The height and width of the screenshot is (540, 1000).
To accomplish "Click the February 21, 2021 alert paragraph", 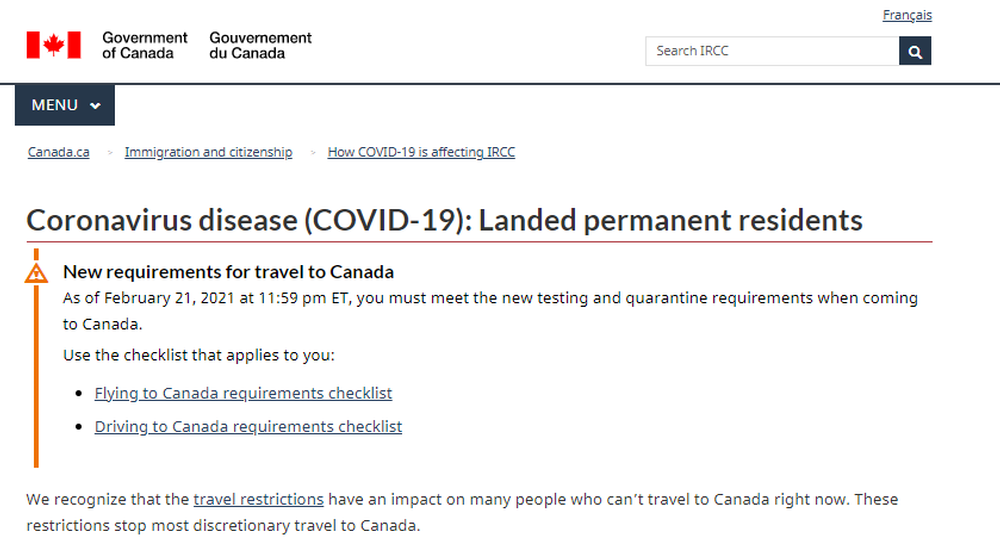I will pyautogui.click(x=490, y=311).
